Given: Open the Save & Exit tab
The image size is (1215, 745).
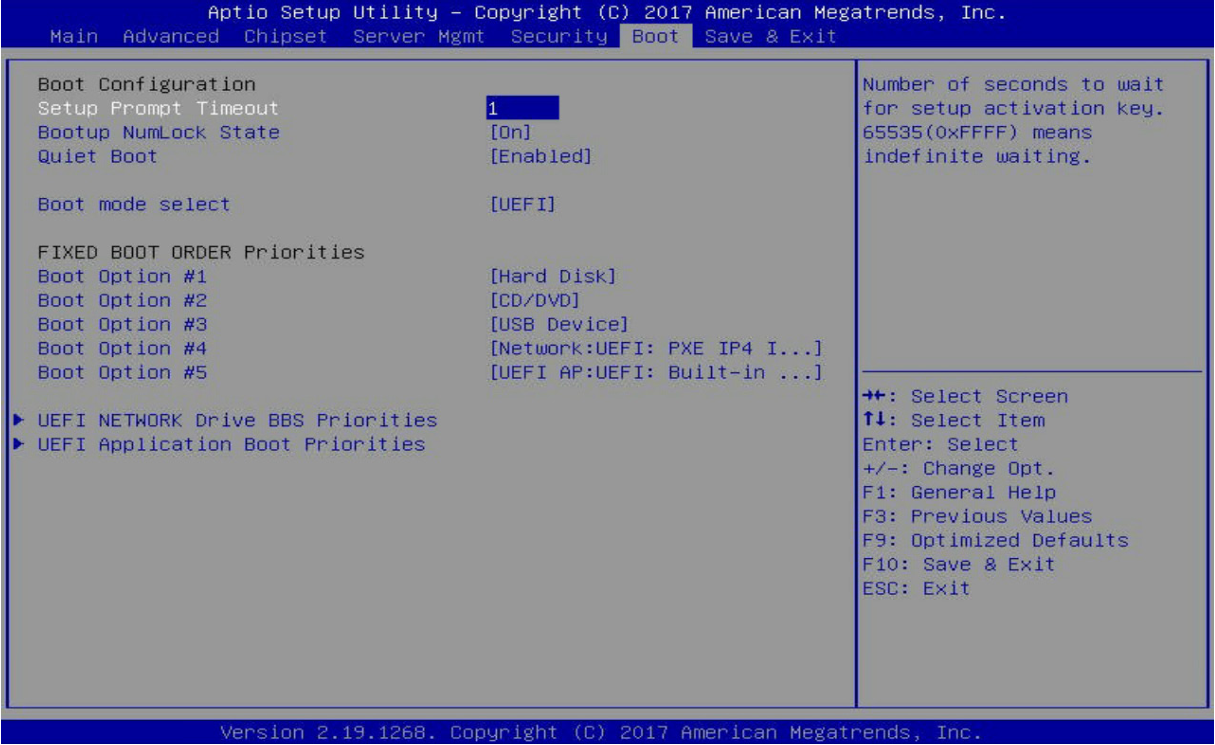Looking at the screenshot, I should 771,36.
